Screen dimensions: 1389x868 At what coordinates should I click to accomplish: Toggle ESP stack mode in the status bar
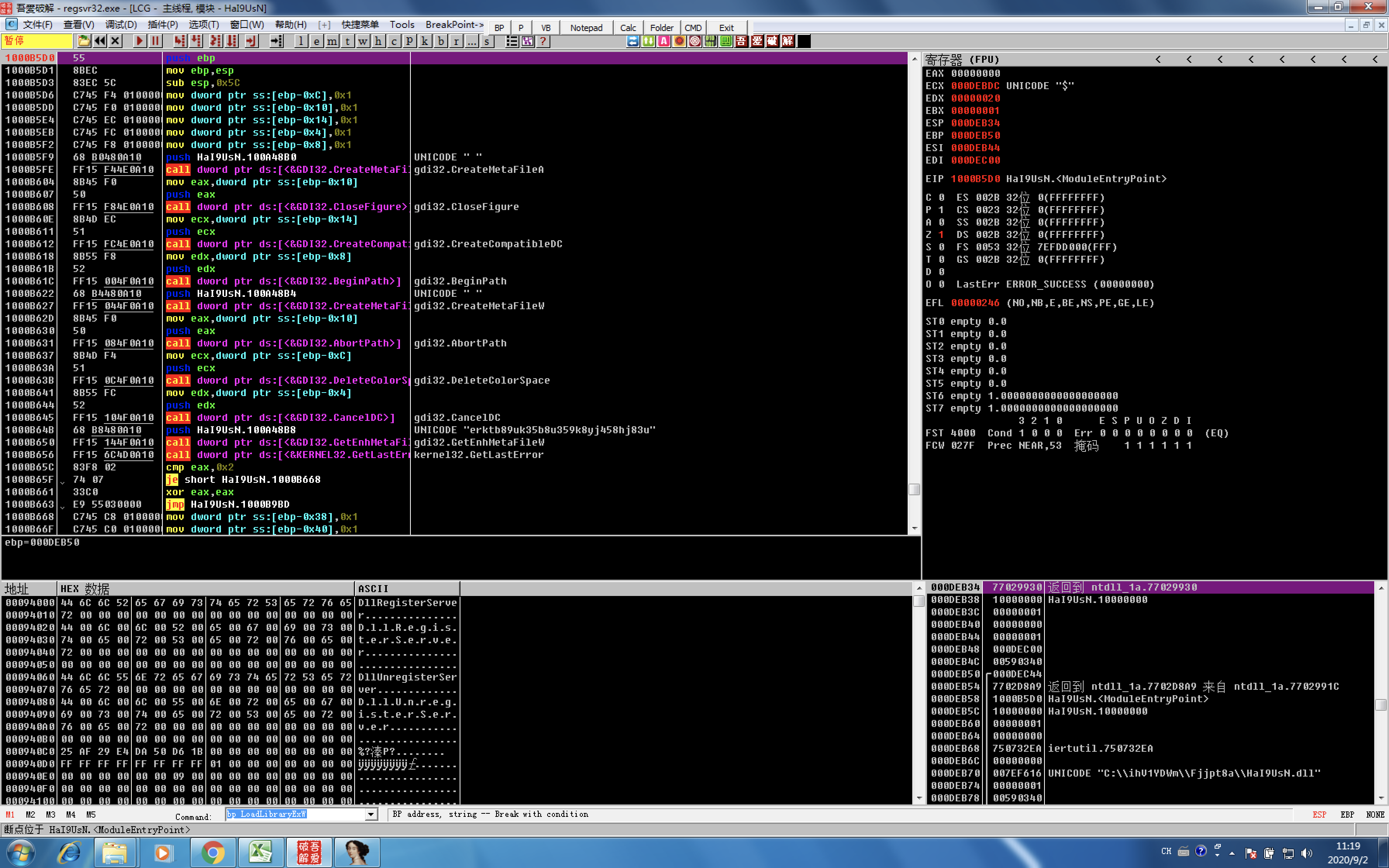[1319, 815]
